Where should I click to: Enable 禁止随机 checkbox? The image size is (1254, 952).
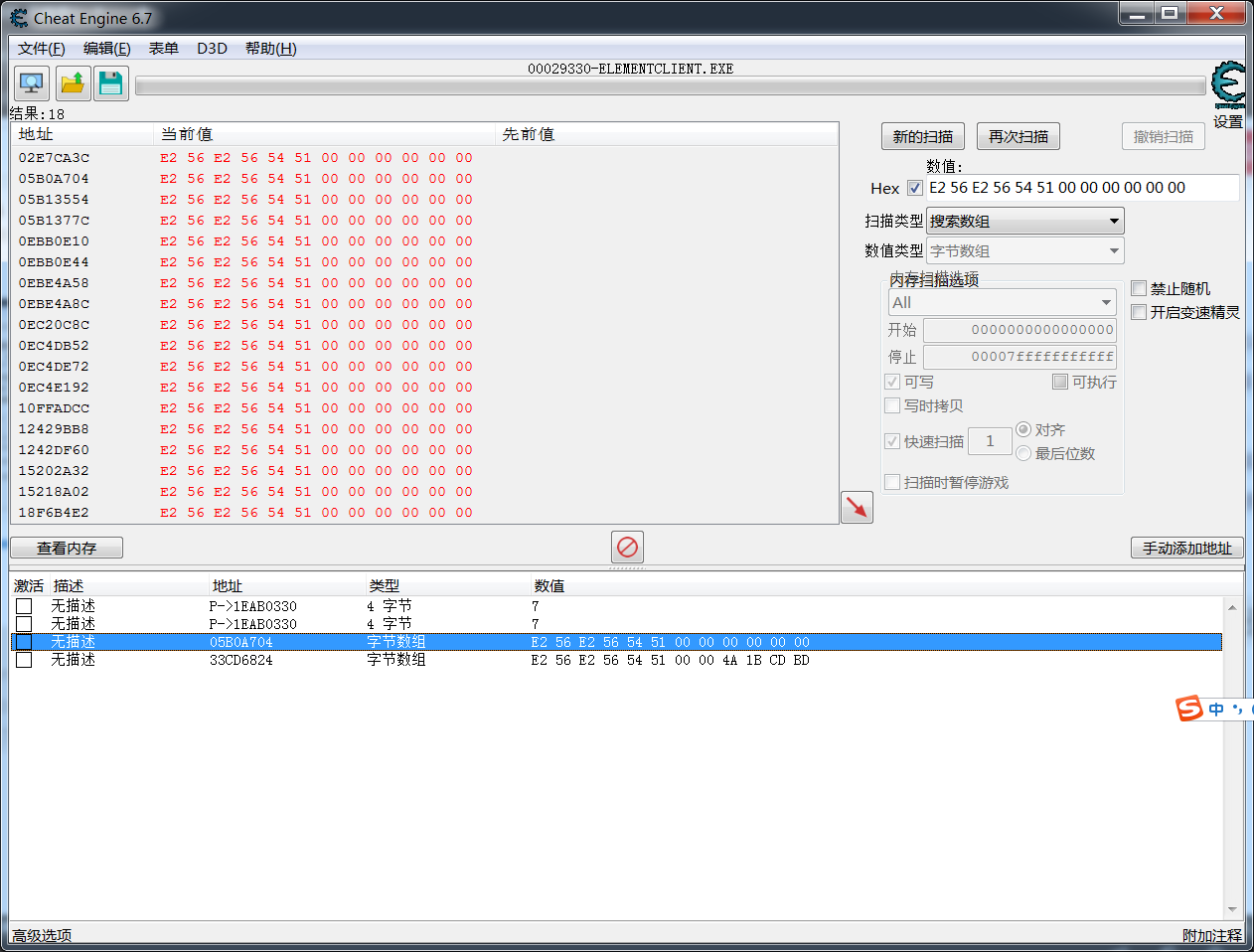click(x=1139, y=288)
